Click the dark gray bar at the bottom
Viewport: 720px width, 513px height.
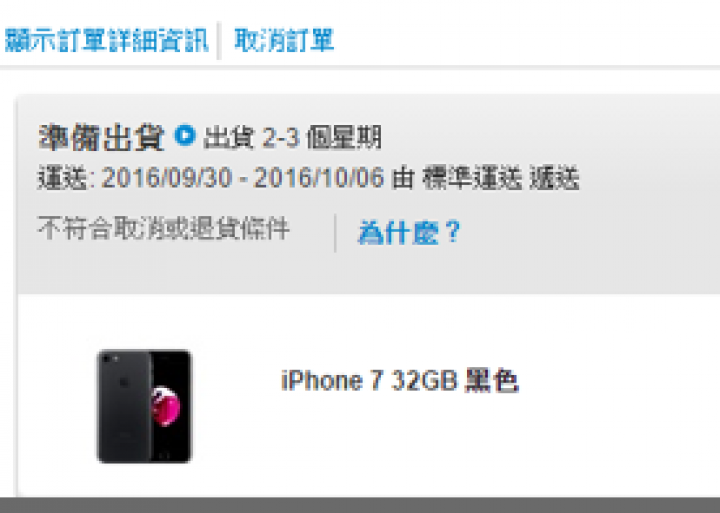coord(360,505)
